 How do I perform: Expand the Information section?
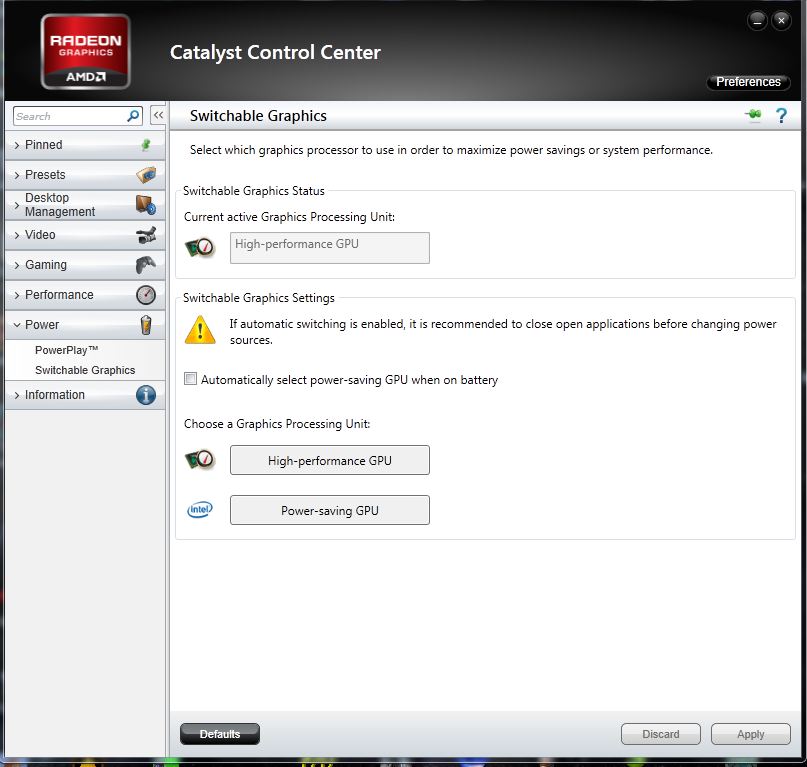coord(85,395)
